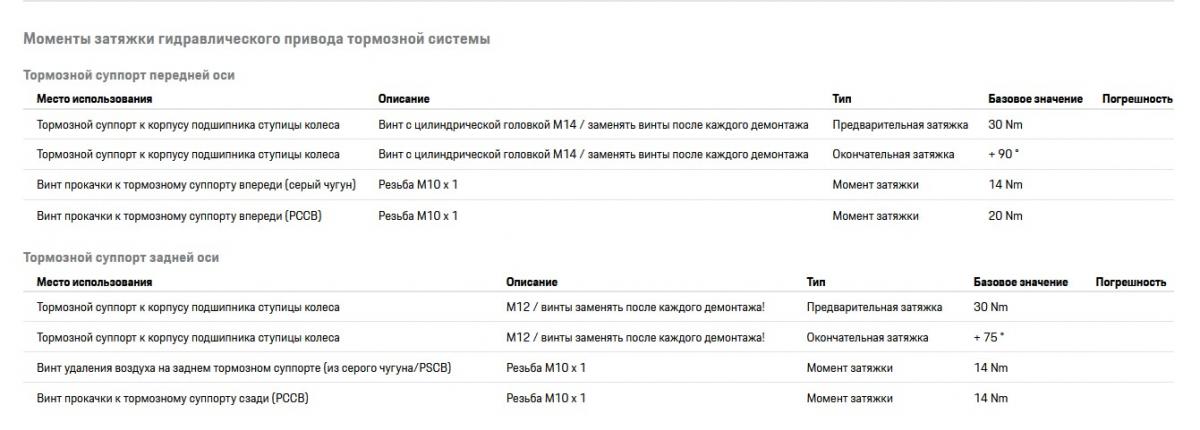Viewport: 1200px width, 430px height.
Task: Select the "+ 90 °" final tightening value
Action: pyautogui.click(x=1003, y=155)
